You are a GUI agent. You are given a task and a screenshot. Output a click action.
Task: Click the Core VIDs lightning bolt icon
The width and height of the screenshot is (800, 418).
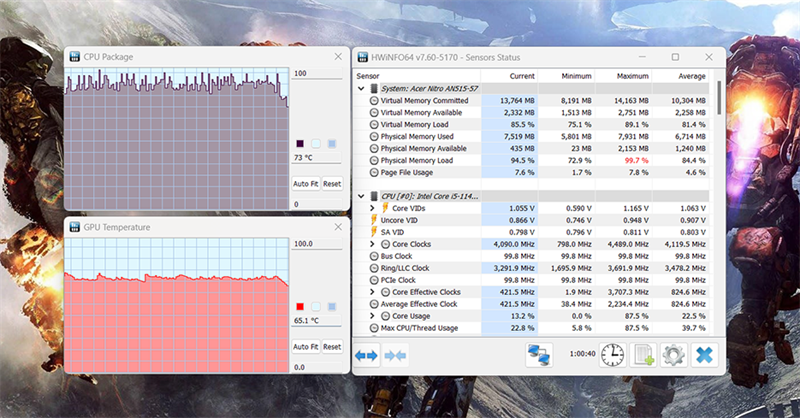click(385, 208)
